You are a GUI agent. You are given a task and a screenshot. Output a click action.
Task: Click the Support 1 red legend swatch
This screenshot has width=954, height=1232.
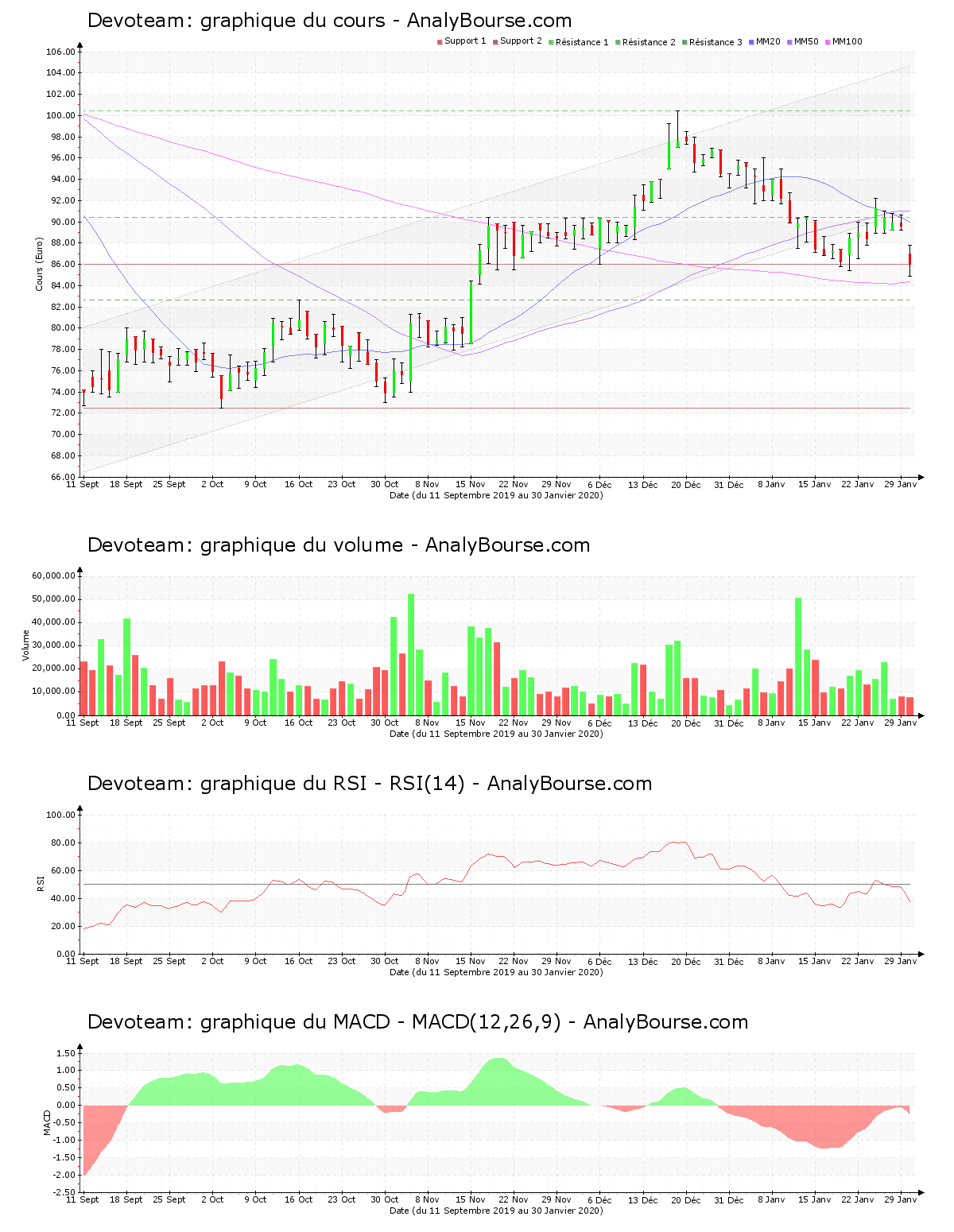[440, 42]
